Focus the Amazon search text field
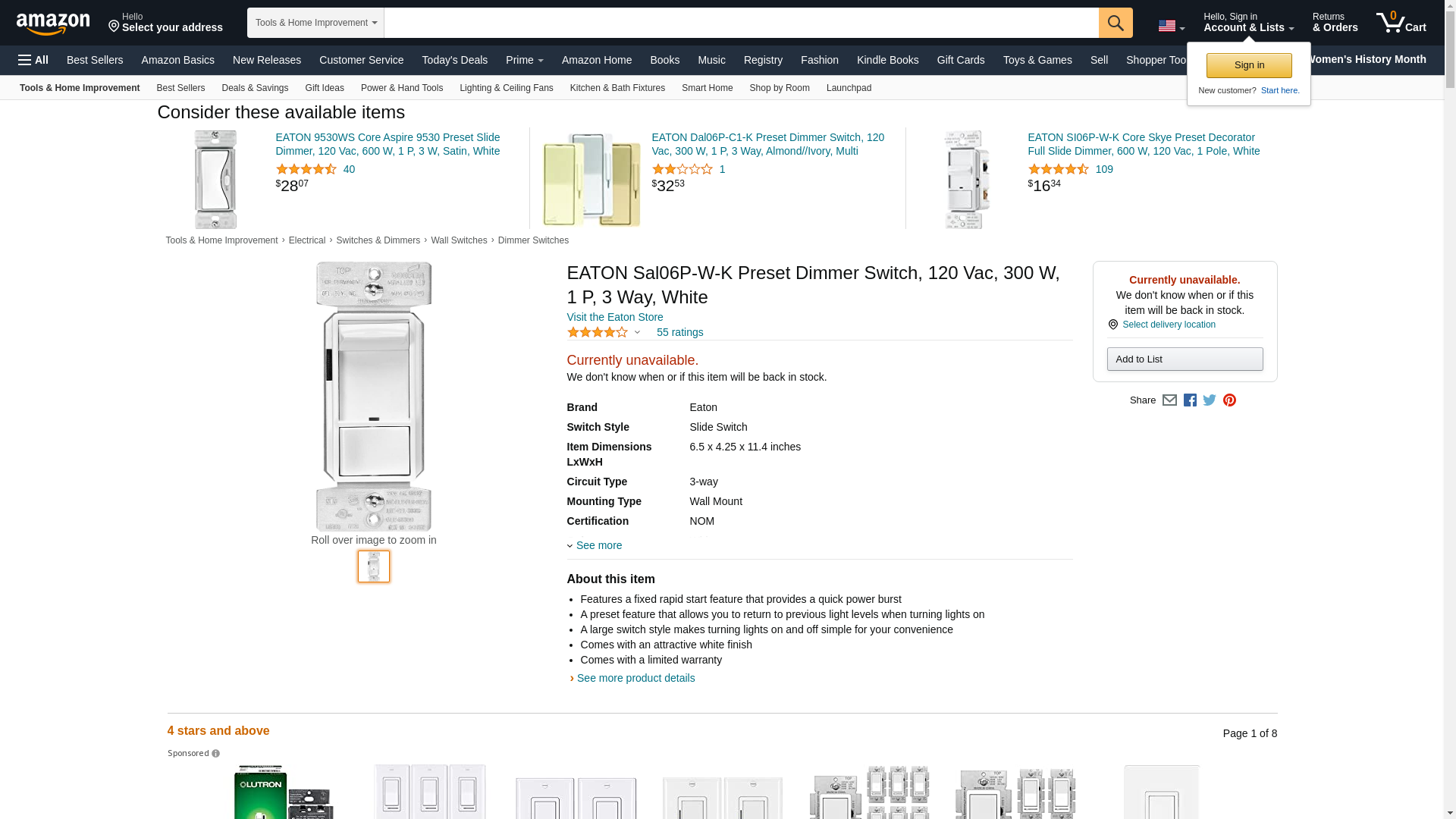 (741, 23)
